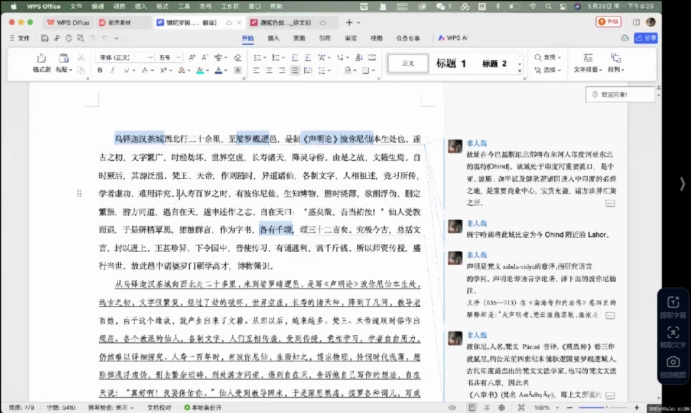692x414 pixels.
Task: Open the 插入 (Insert) ribbon tab
Action: (x=273, y=38)
